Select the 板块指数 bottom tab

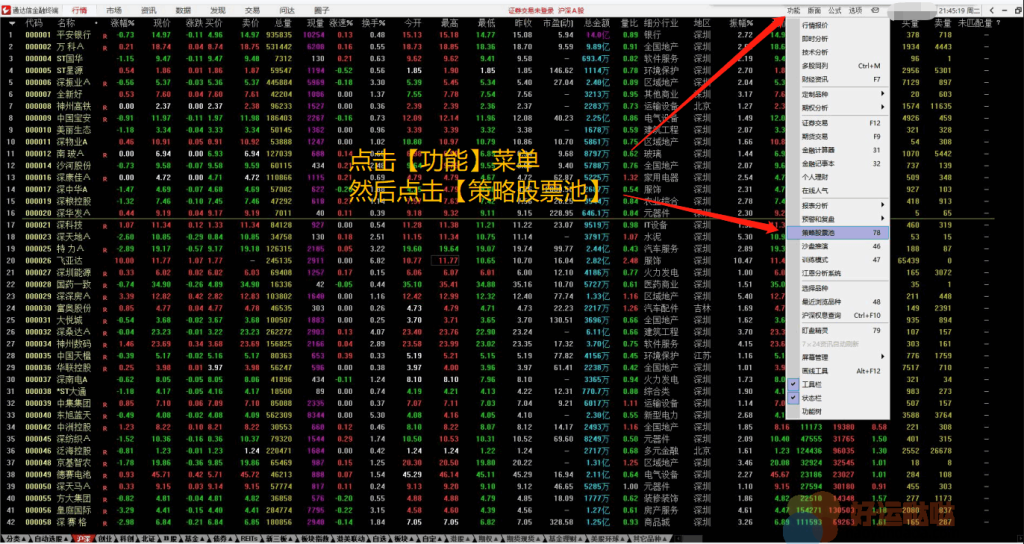pos(313,539)
